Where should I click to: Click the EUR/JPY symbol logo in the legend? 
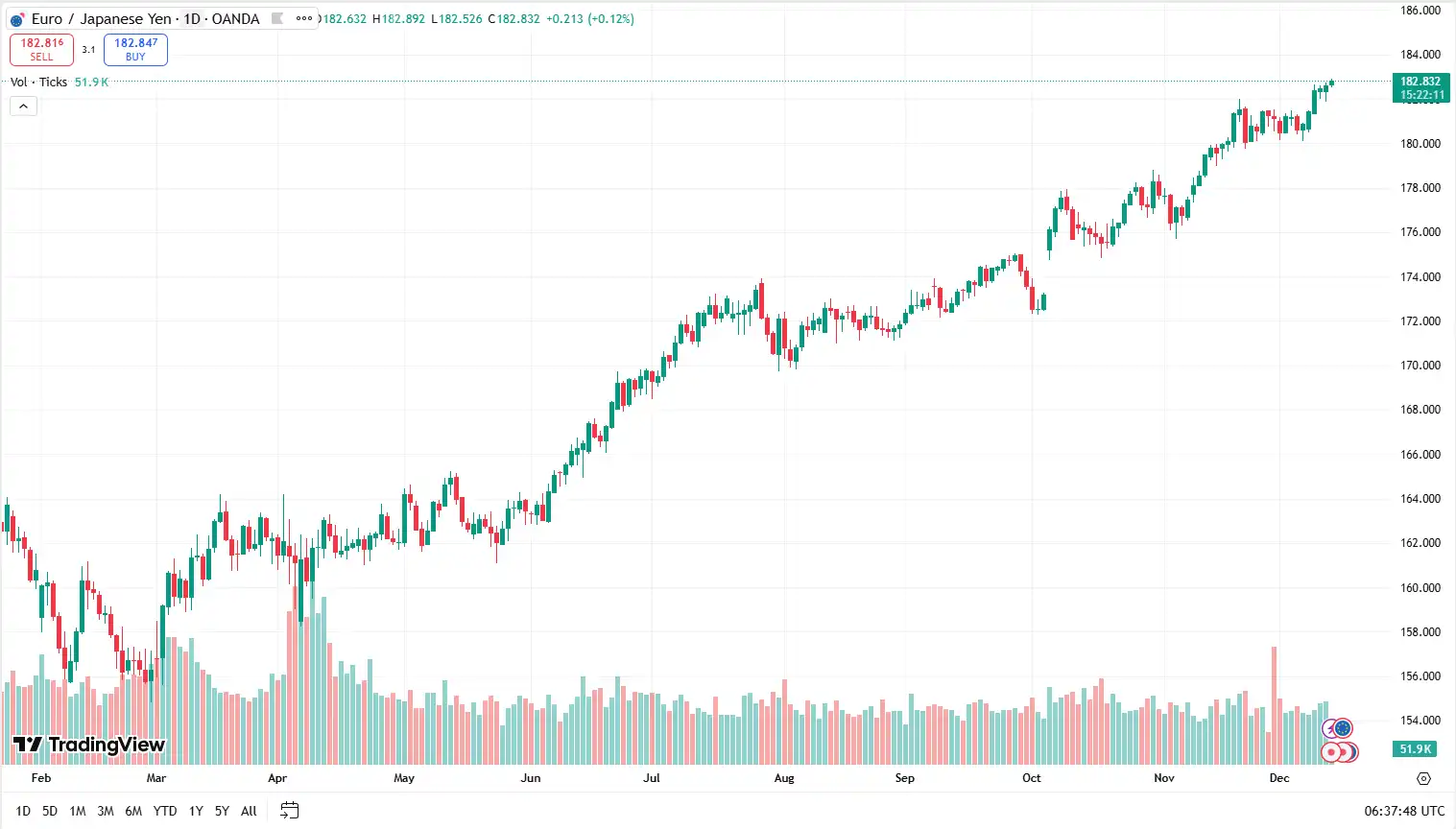(14, 18)
